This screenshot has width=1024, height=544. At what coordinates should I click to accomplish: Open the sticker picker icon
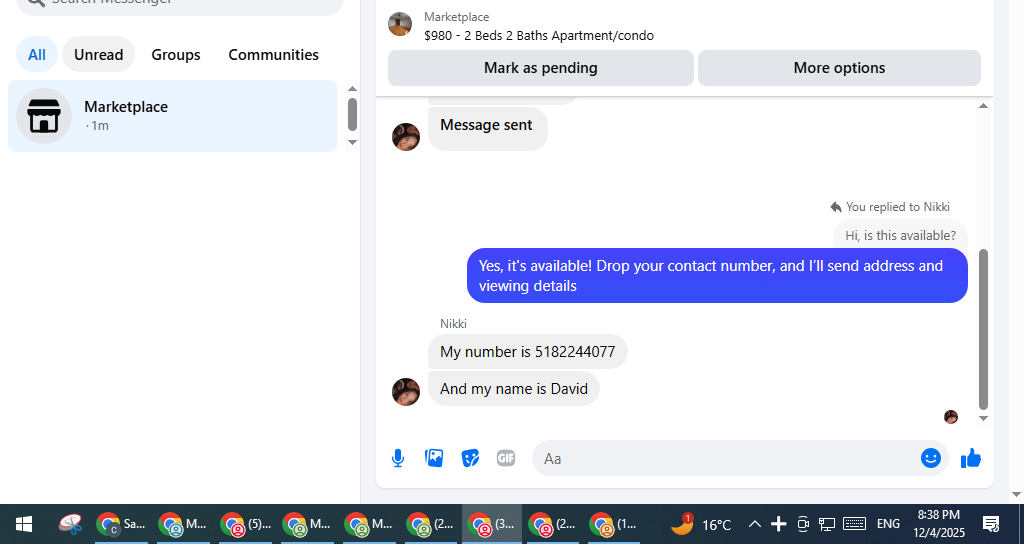coord(470,458)
